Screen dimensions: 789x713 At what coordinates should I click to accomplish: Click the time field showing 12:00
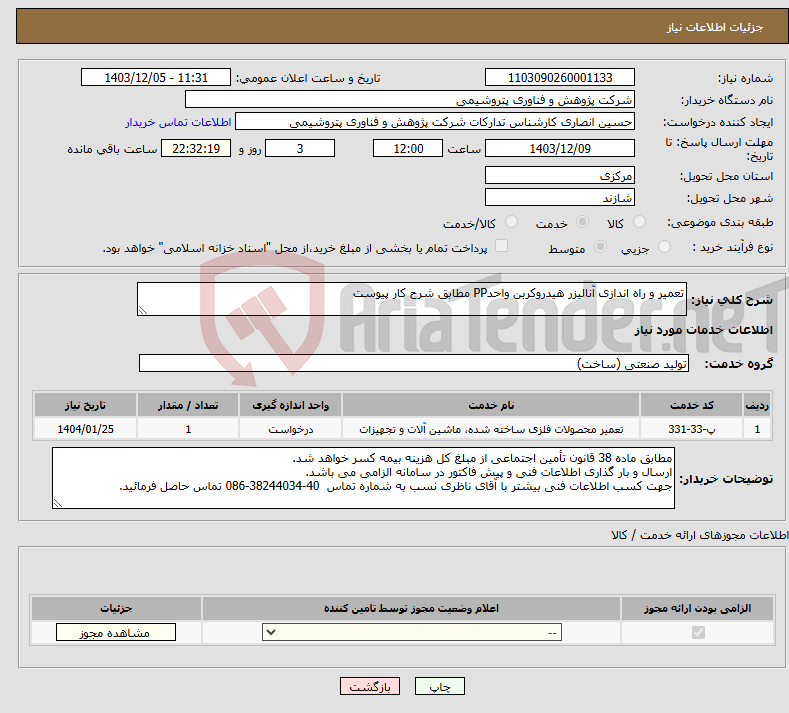[x=408, y=148]
